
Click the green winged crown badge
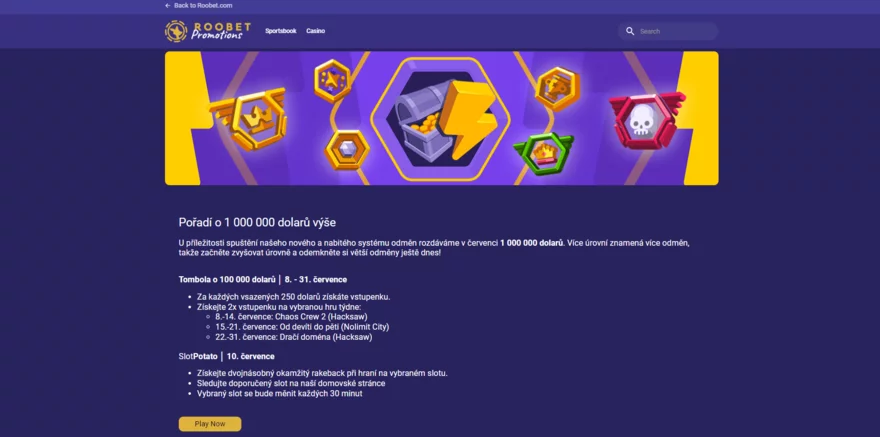[x=543, y=153]
